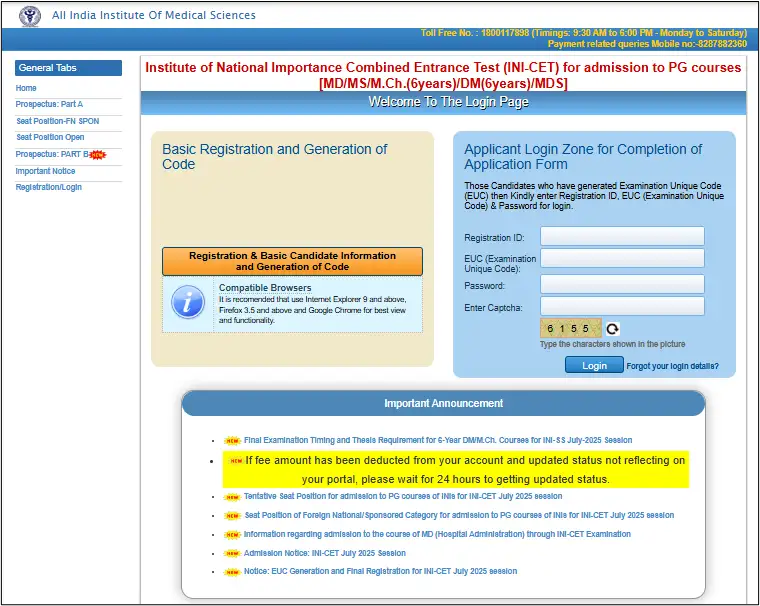Click Basic Registration and Generation of Code heading
Screen dimensions: 760x606
point(275,157)
